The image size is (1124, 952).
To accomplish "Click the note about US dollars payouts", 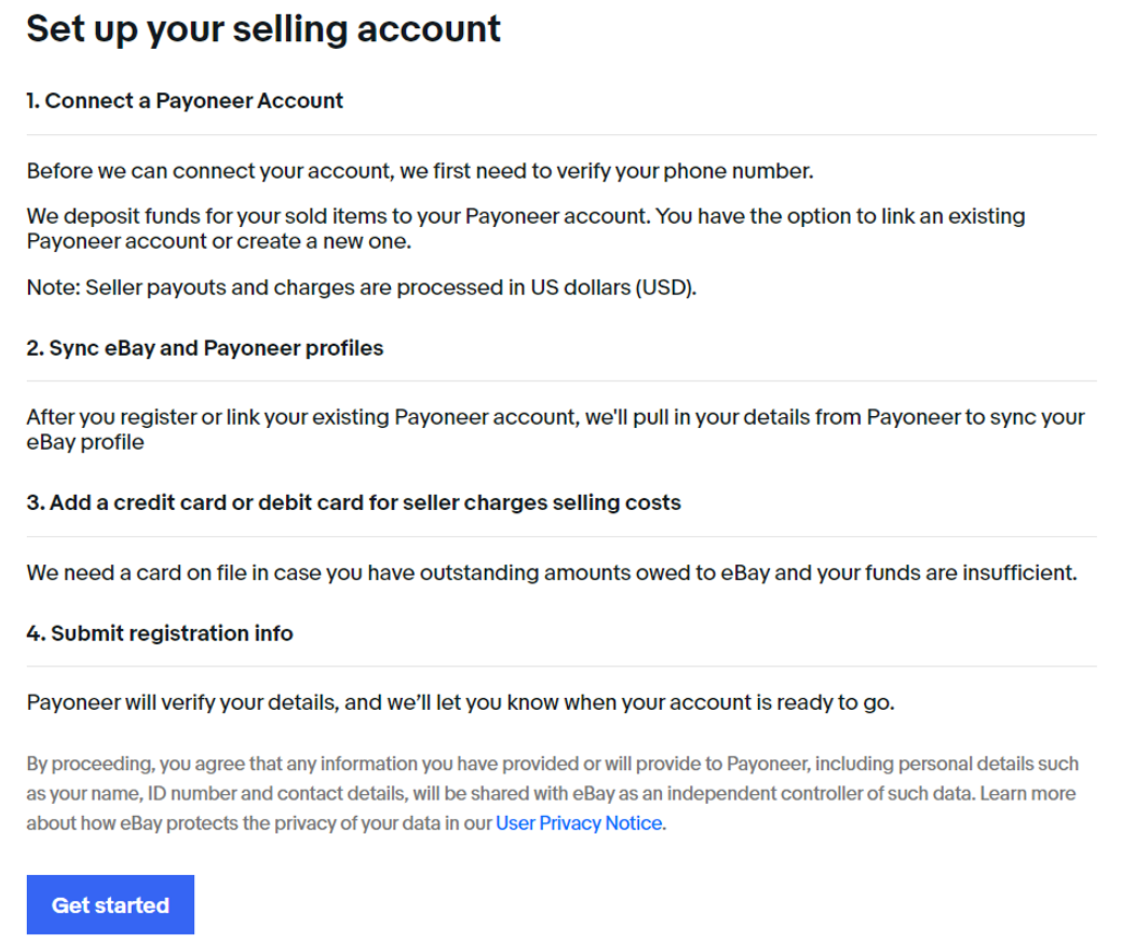I will [361, 287].
